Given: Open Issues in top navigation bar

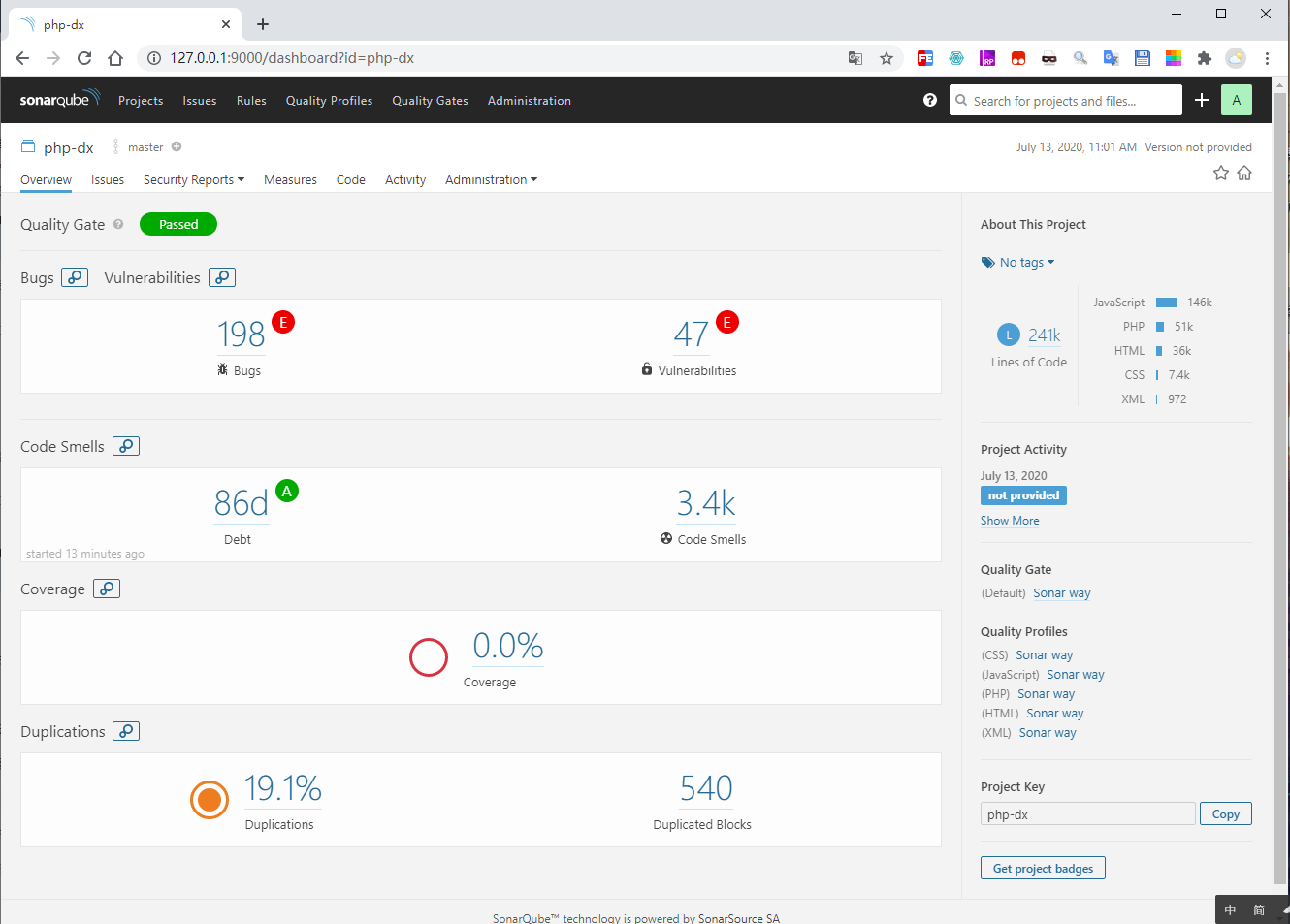Looking at the screenshot, I should (x=200, y=101).
